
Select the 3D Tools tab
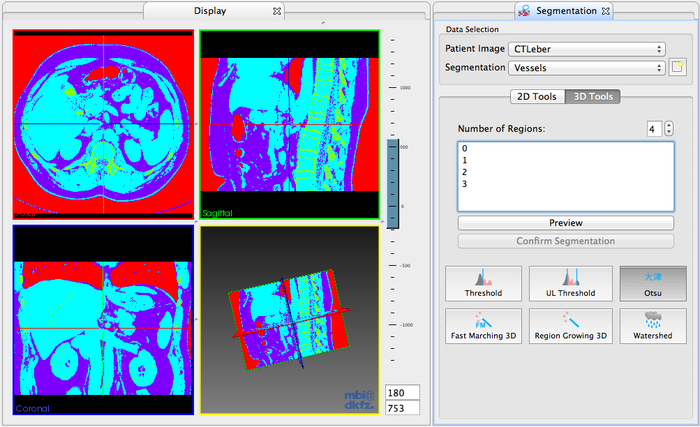pyautogui.click(x=591, y=97)
